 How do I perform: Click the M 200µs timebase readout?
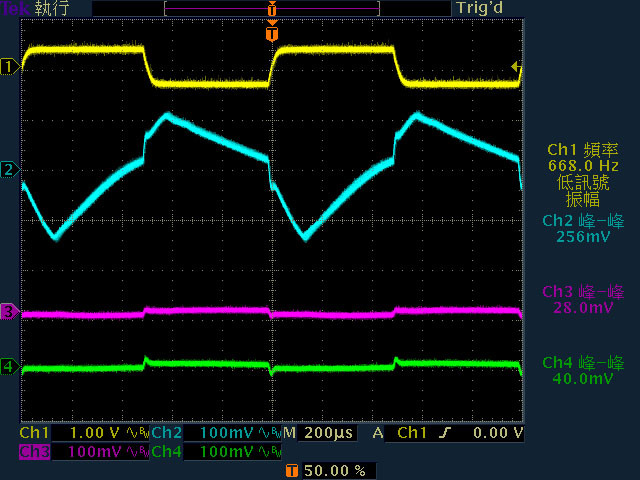tap(318, 433)
